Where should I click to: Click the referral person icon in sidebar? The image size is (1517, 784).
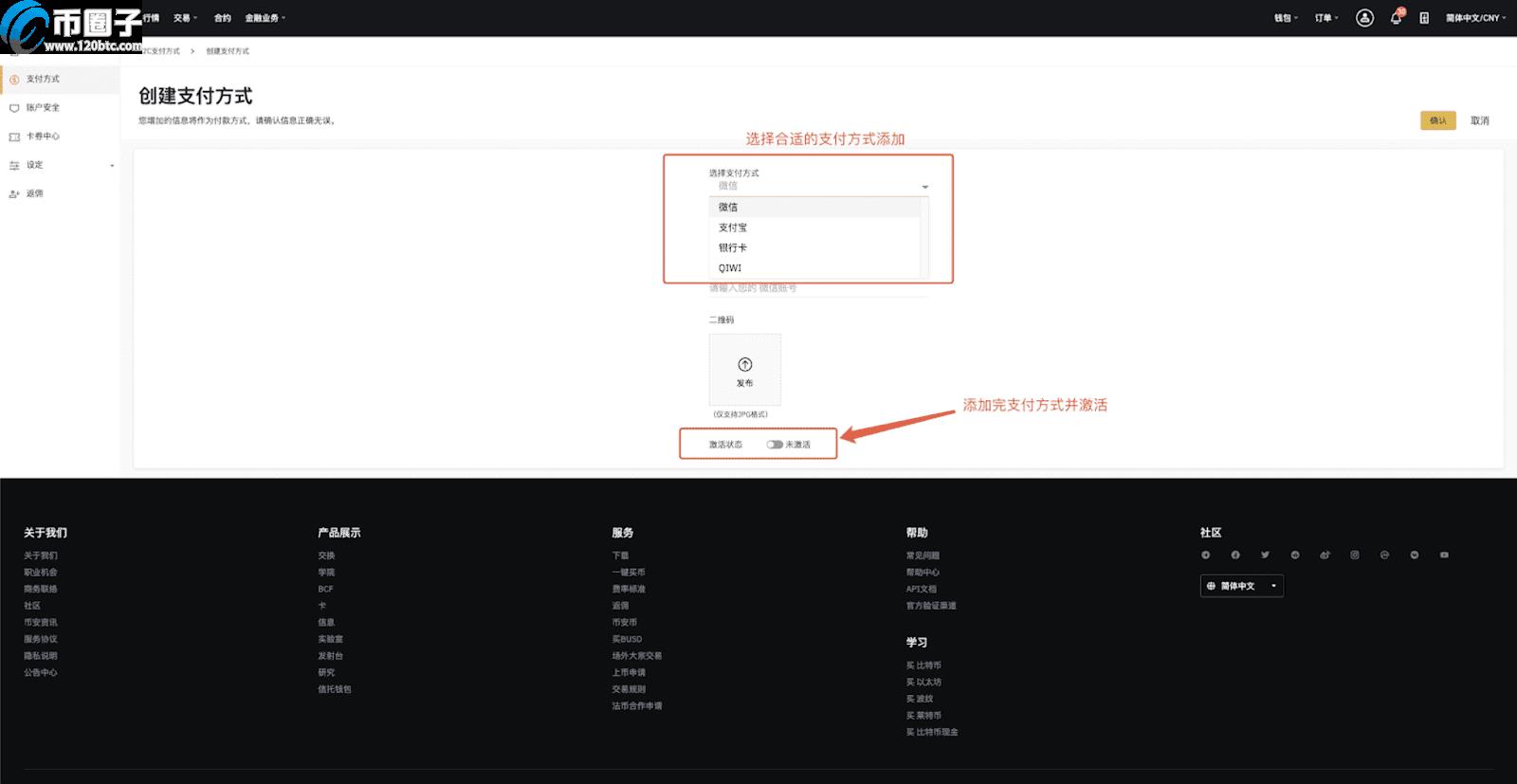[x=14, y=193]
